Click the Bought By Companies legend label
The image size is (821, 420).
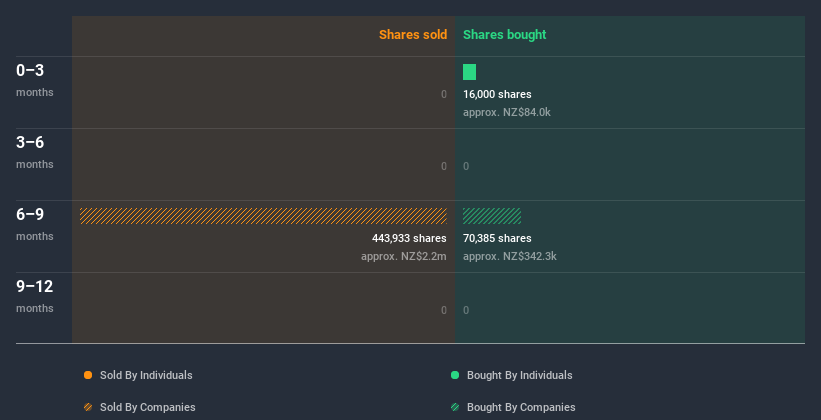(x=521, y=407)
